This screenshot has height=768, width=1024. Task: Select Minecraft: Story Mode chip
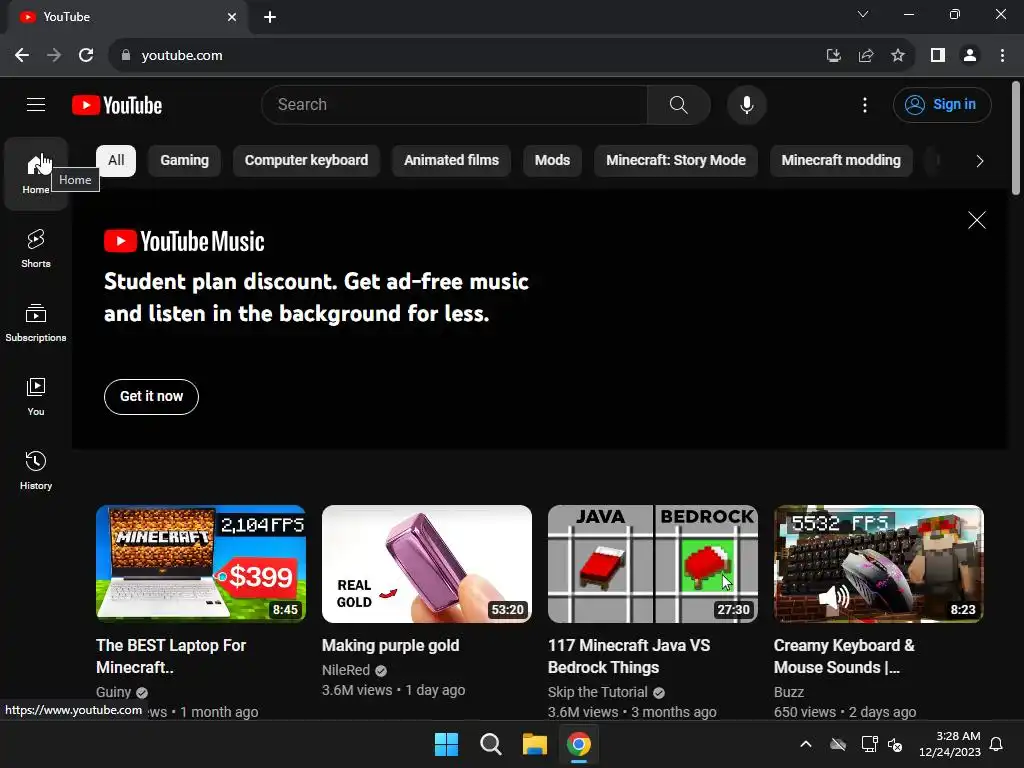click(x=676, y=161)
